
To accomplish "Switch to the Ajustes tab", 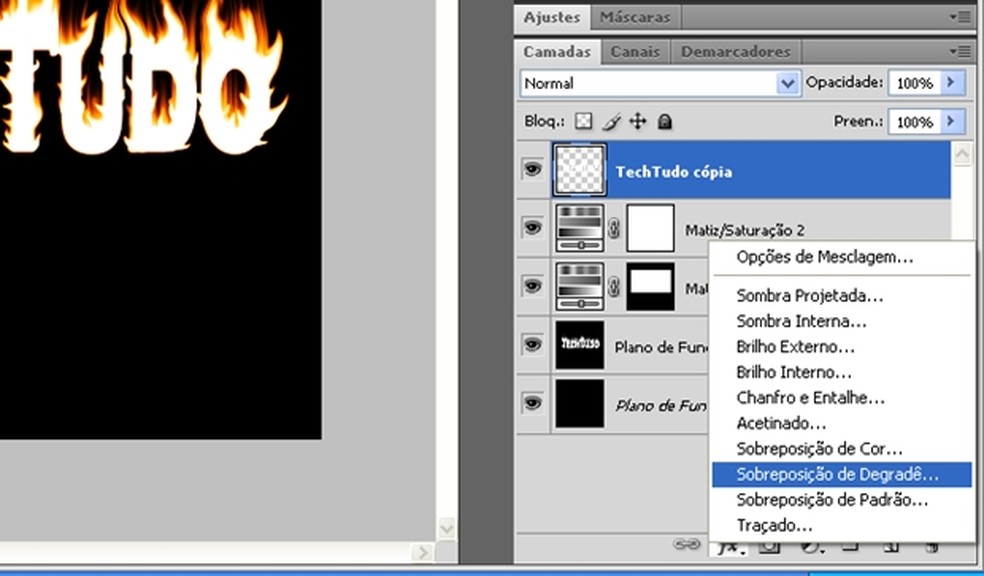I will [552, 17].
